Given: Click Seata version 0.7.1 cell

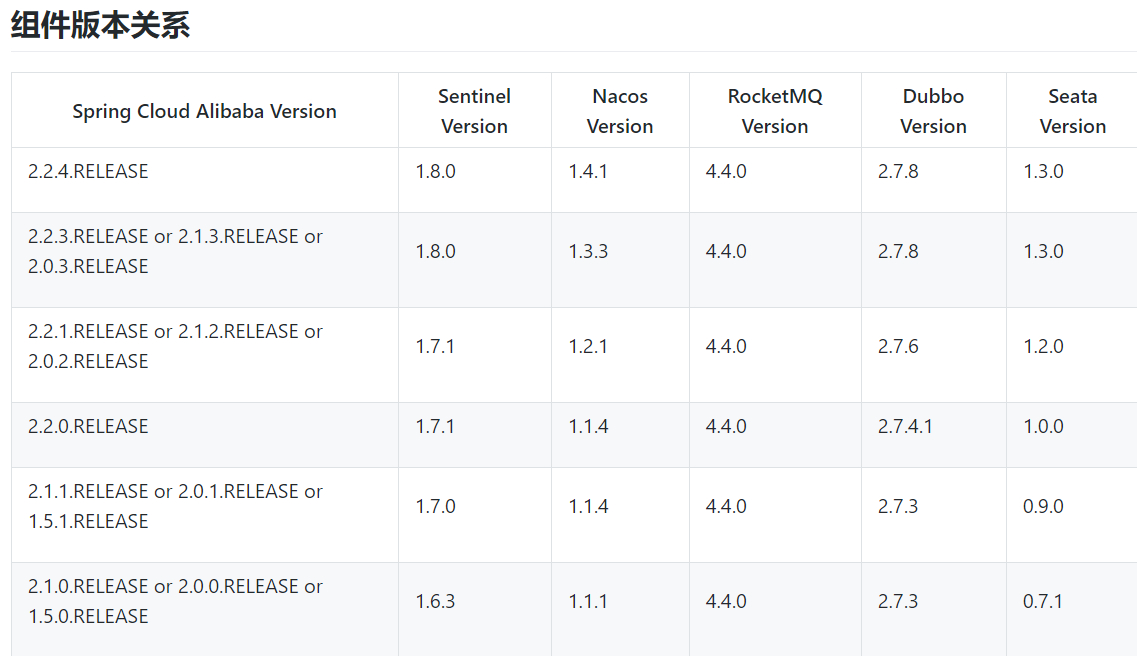Looking at the screenshot, I should pos(1043,602).
